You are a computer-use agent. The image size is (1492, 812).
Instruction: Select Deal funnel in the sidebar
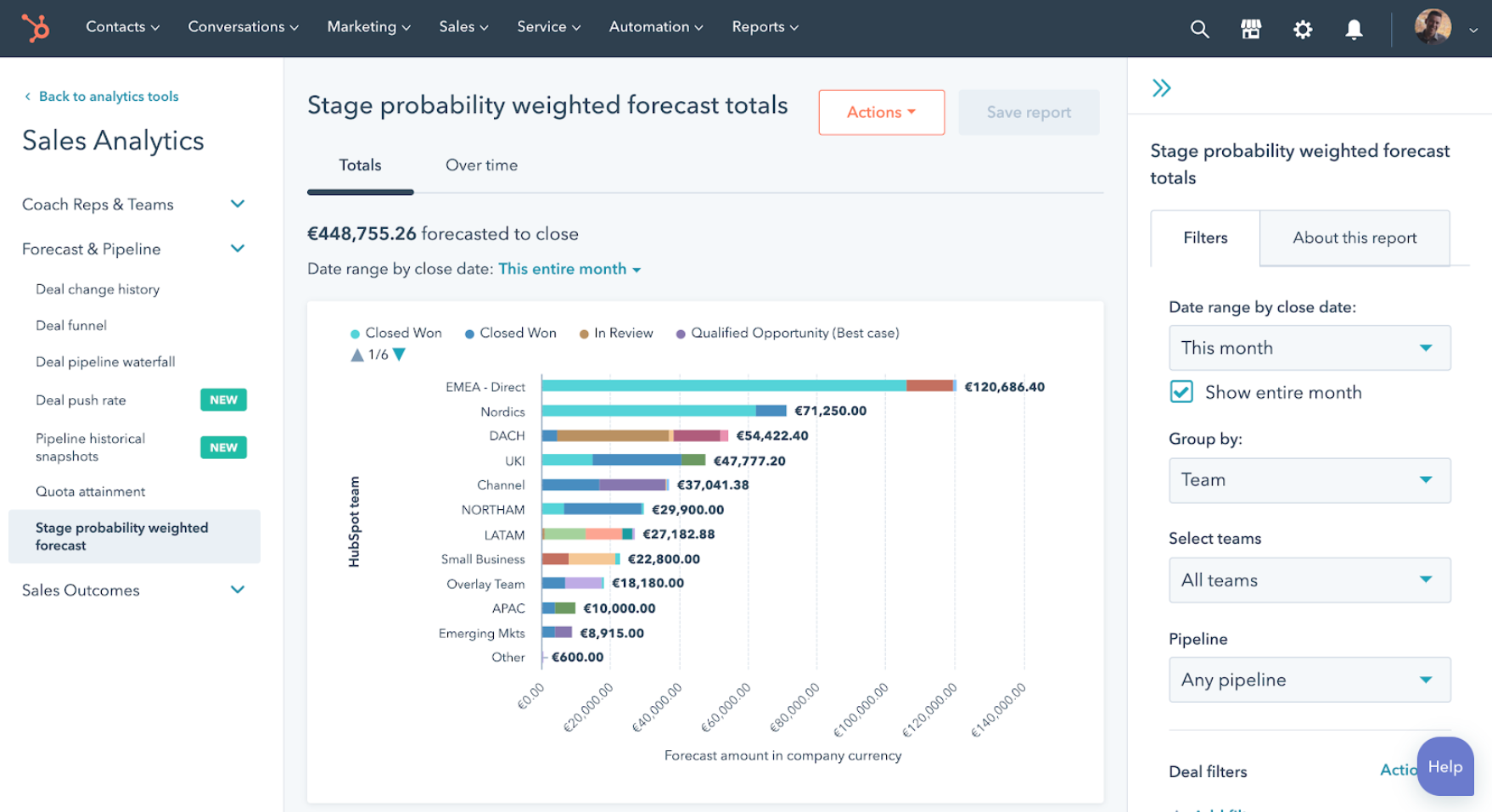[x=70, y=325]
